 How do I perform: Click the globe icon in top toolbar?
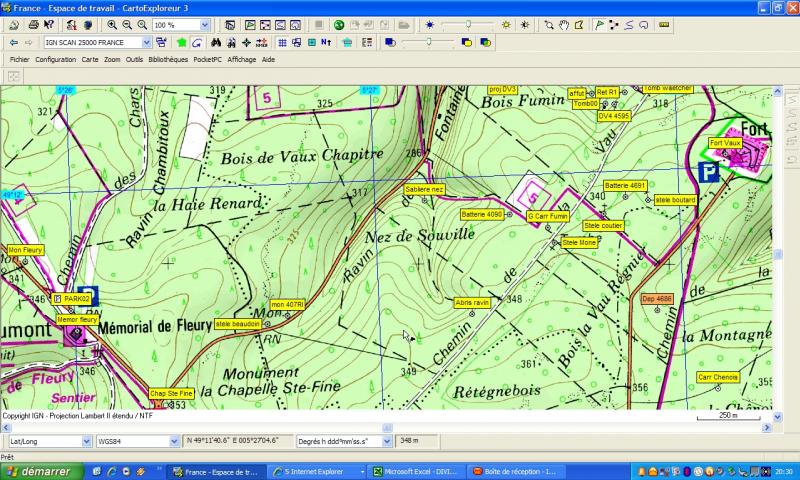tap(87, 24)
